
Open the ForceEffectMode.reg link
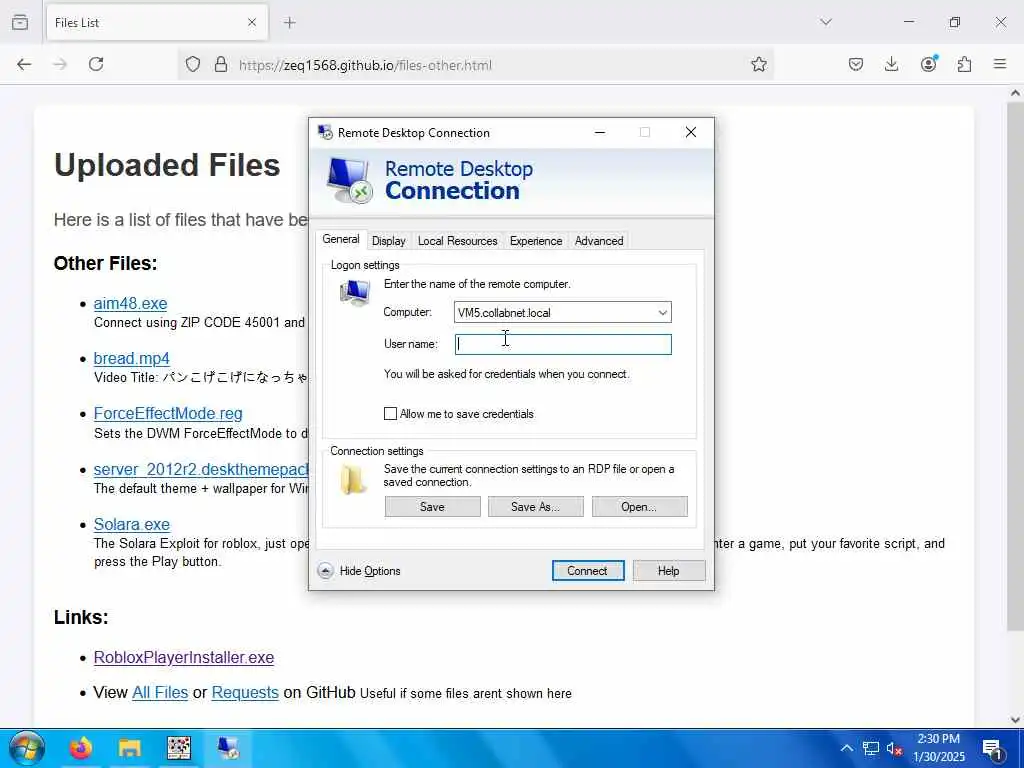pos(168,413)
